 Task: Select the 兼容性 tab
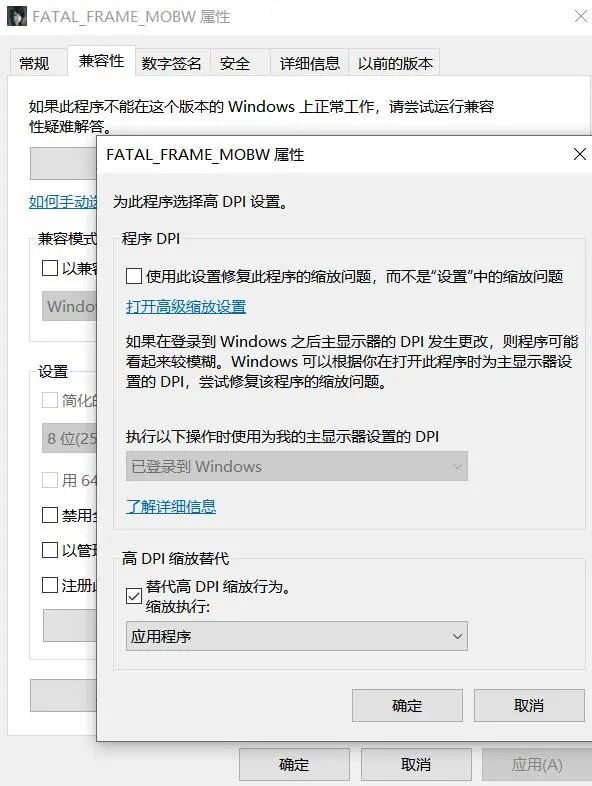click(101, 61)
